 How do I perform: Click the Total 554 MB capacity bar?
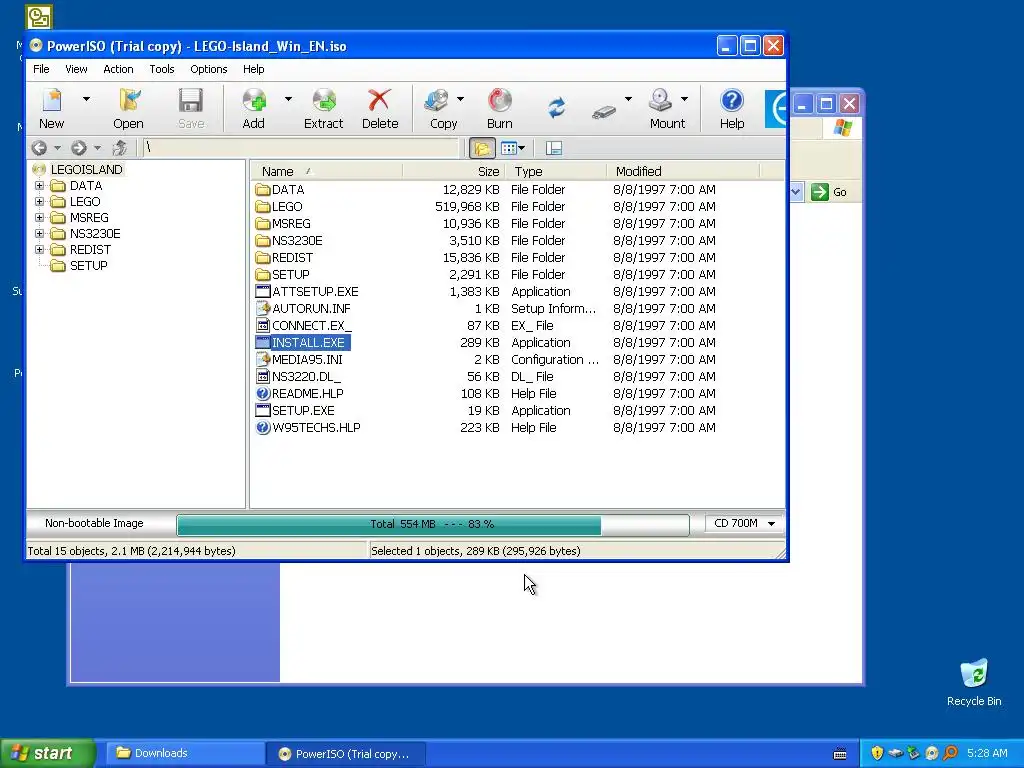(432, 524)
